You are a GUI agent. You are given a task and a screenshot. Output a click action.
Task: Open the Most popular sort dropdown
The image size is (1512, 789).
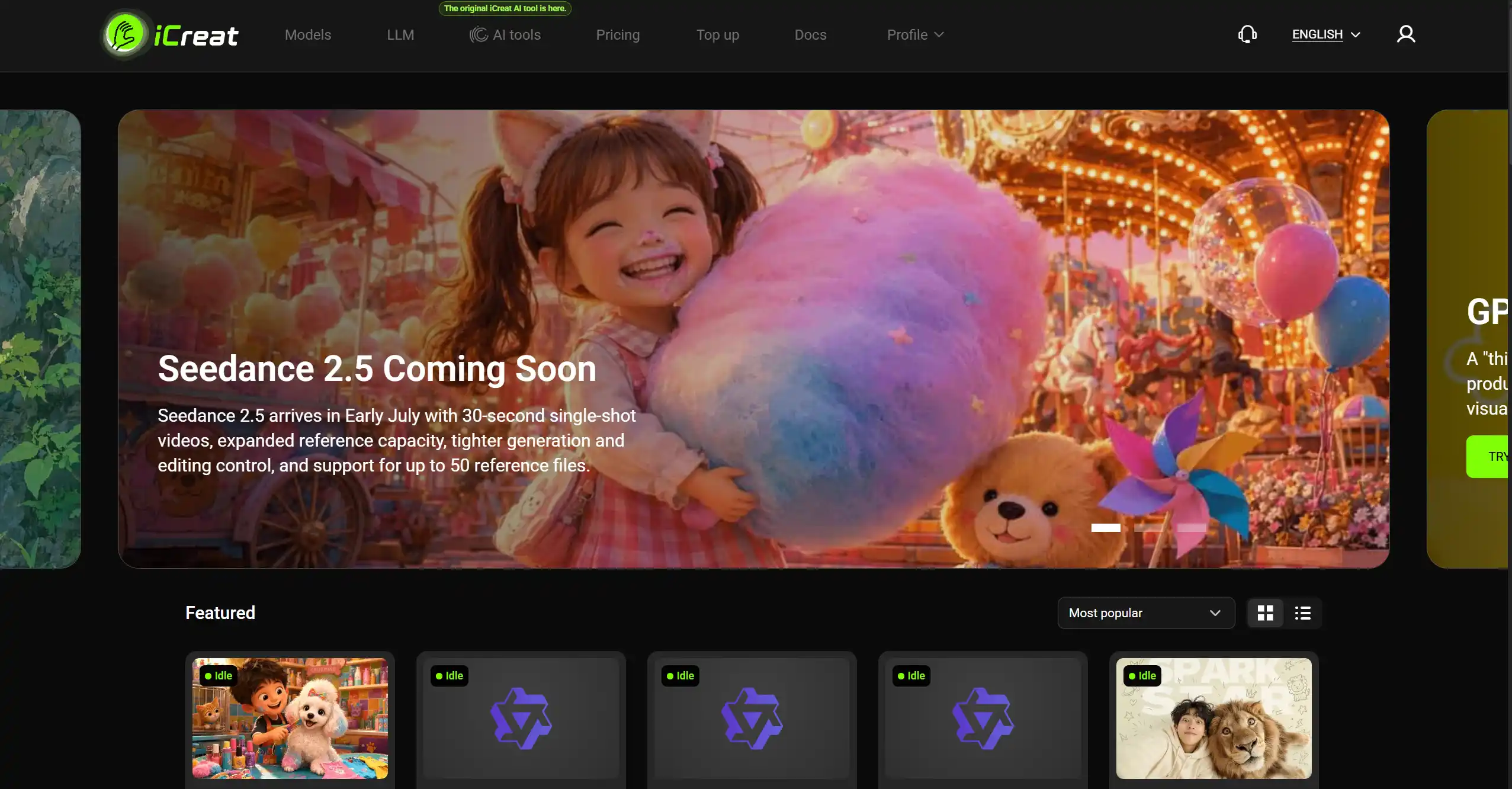point(1146,613)
